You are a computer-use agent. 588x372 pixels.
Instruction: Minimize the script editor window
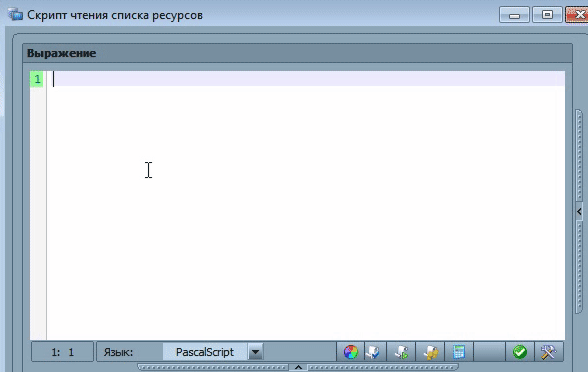tap(514, 15)
